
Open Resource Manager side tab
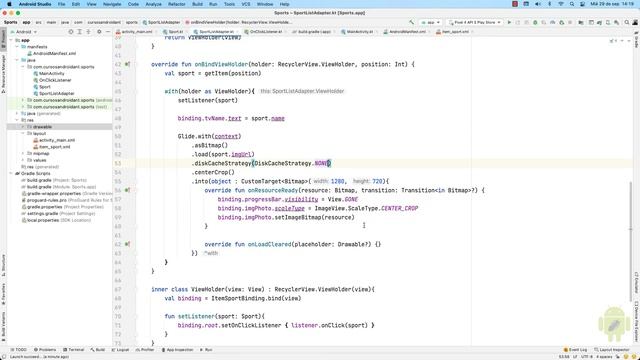click(3, 74)
